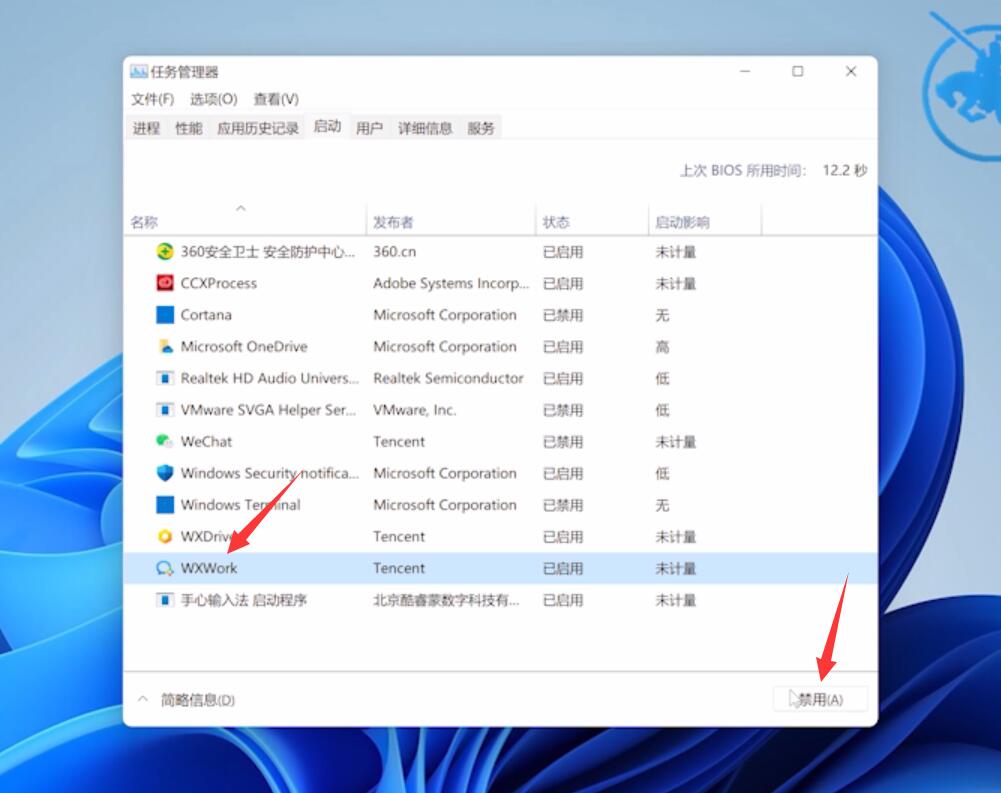The width and height of the screenshot is (1001, 793).
Task: Switch to the 性能 tab
Action: (188, 128)
